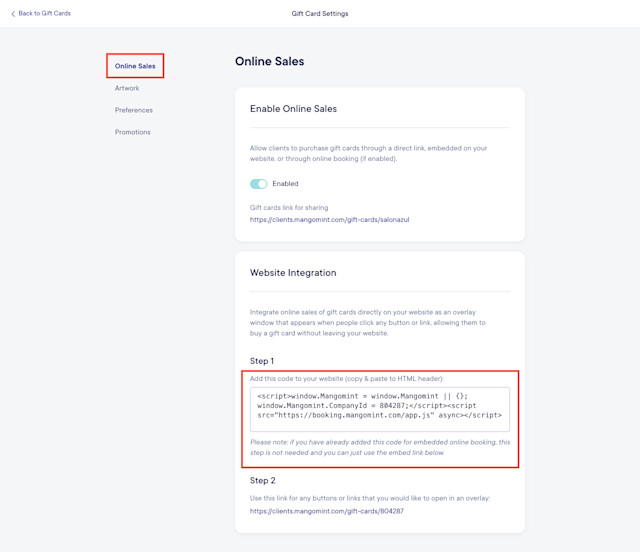Click the 'Gift cards link for sharing' label
640x552 pixels.
(x=289, y=208)
